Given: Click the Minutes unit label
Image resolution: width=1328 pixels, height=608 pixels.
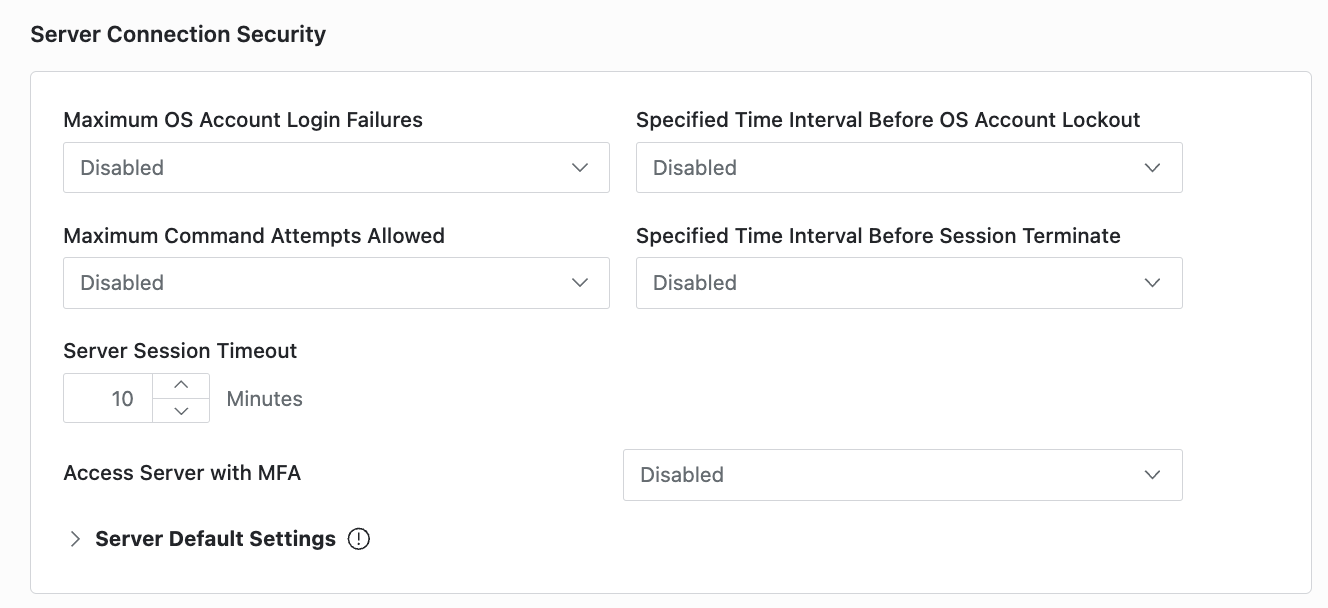Looking at the screenshot, I should point(264,399).
